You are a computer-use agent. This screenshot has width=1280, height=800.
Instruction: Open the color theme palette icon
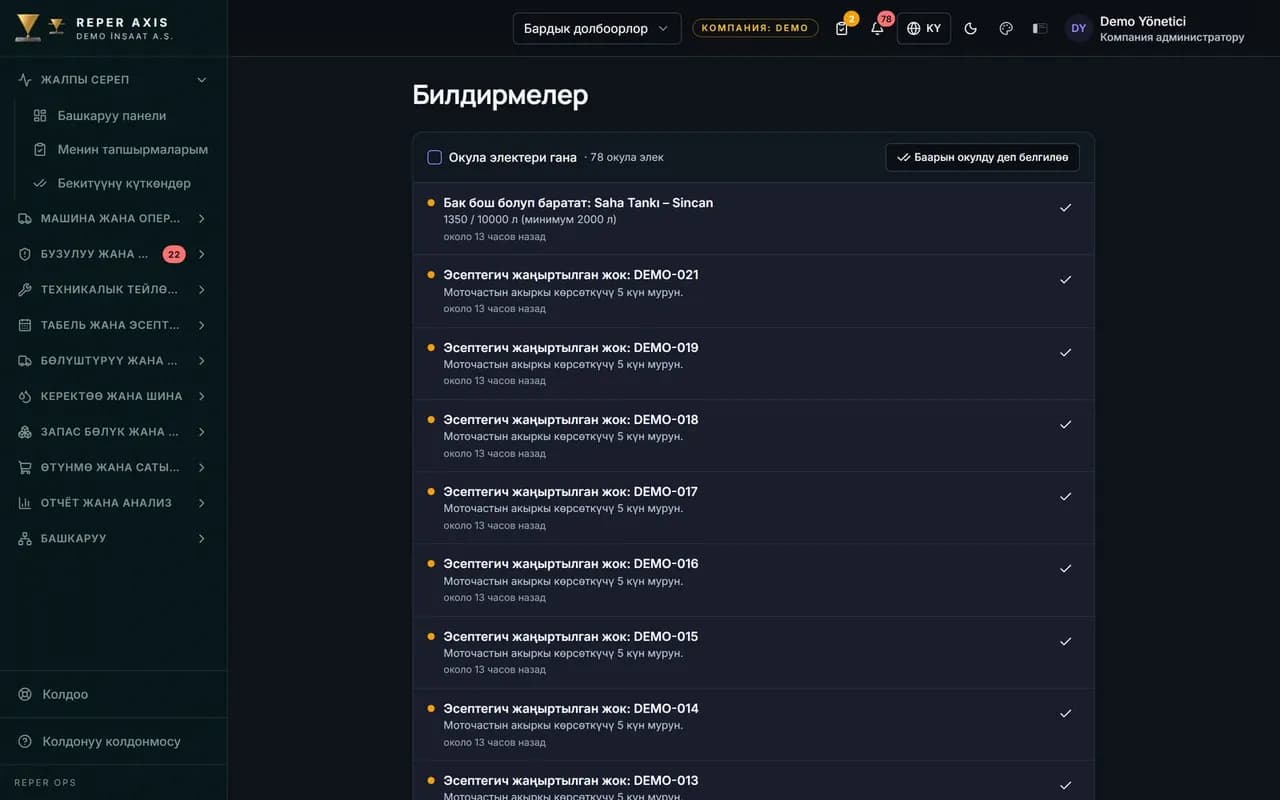(x=1006, y=28)
